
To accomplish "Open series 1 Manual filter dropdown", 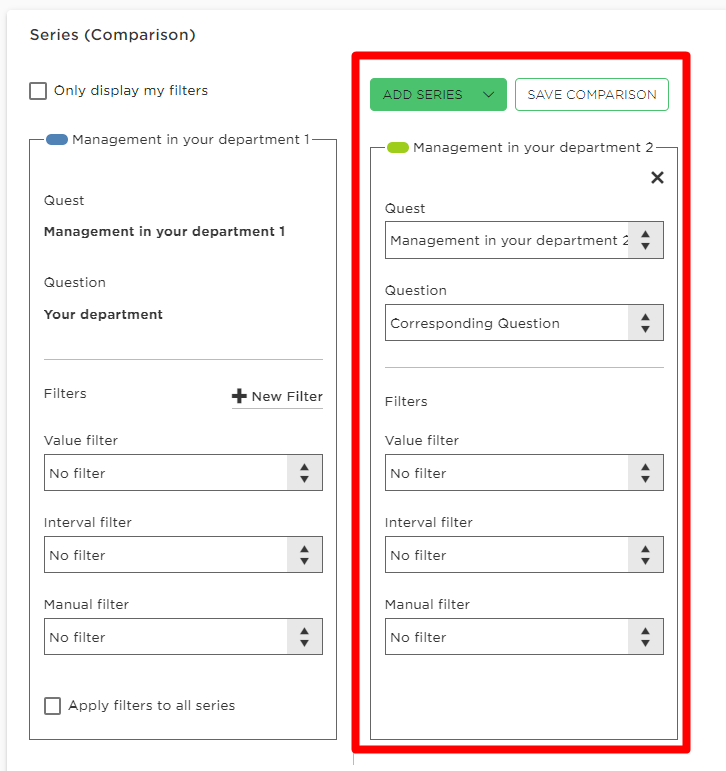I will 183,637.
